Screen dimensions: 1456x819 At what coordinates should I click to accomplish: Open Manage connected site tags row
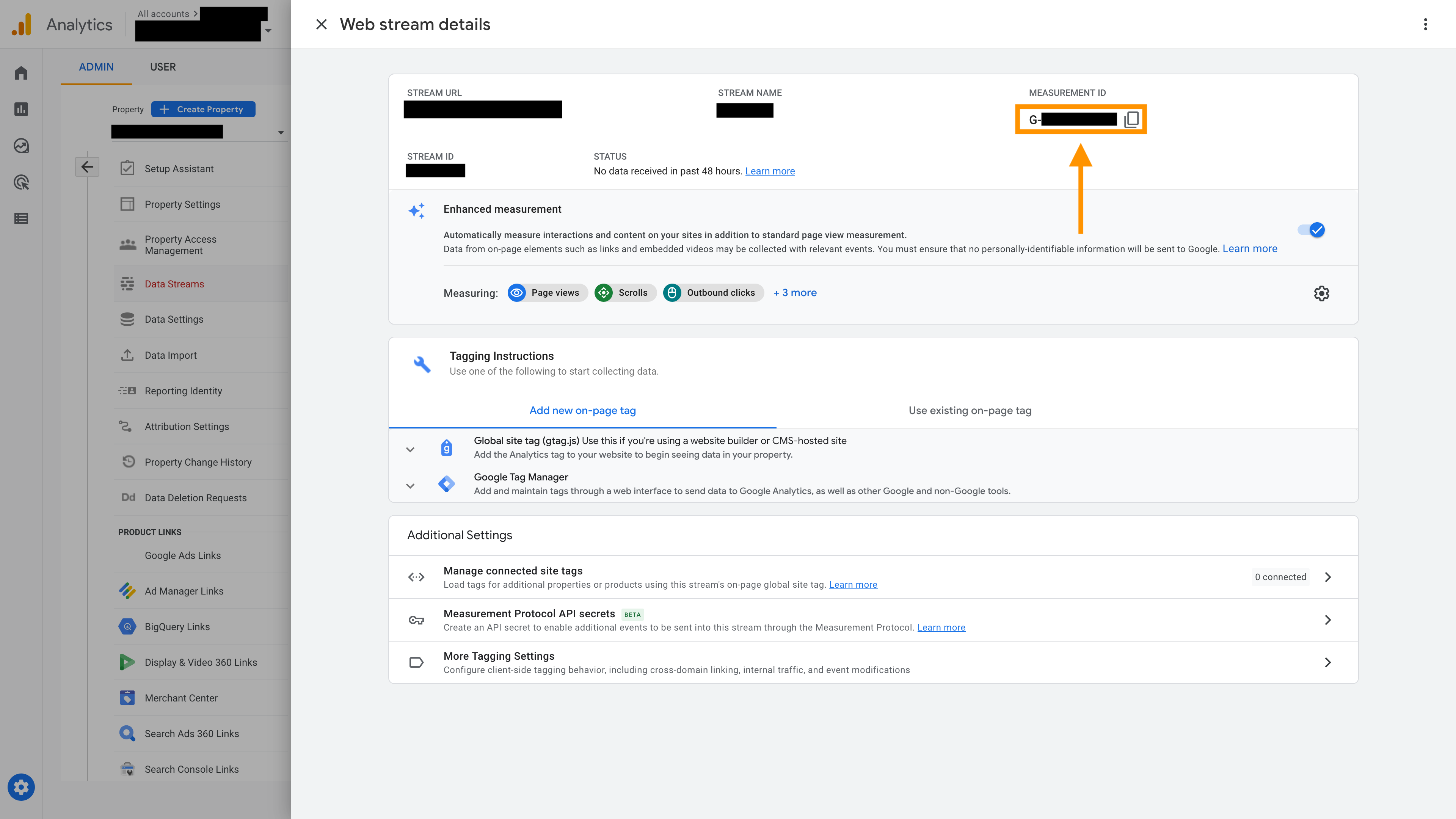tap(873, 577)
